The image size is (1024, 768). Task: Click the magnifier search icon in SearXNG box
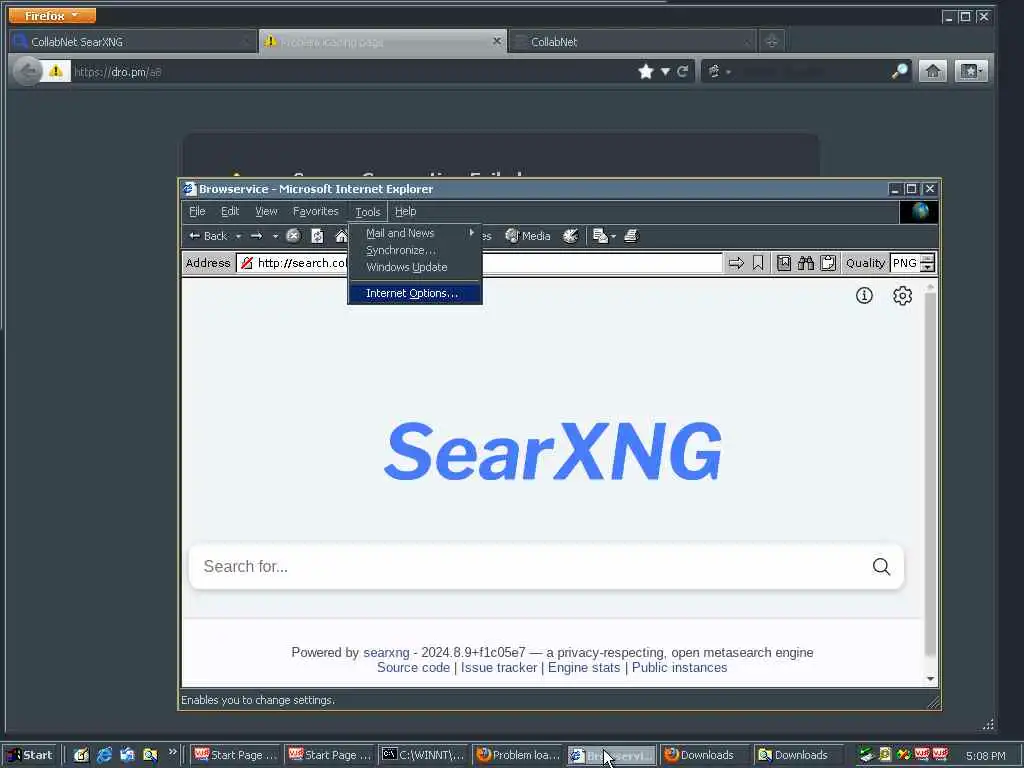point(882,566)
